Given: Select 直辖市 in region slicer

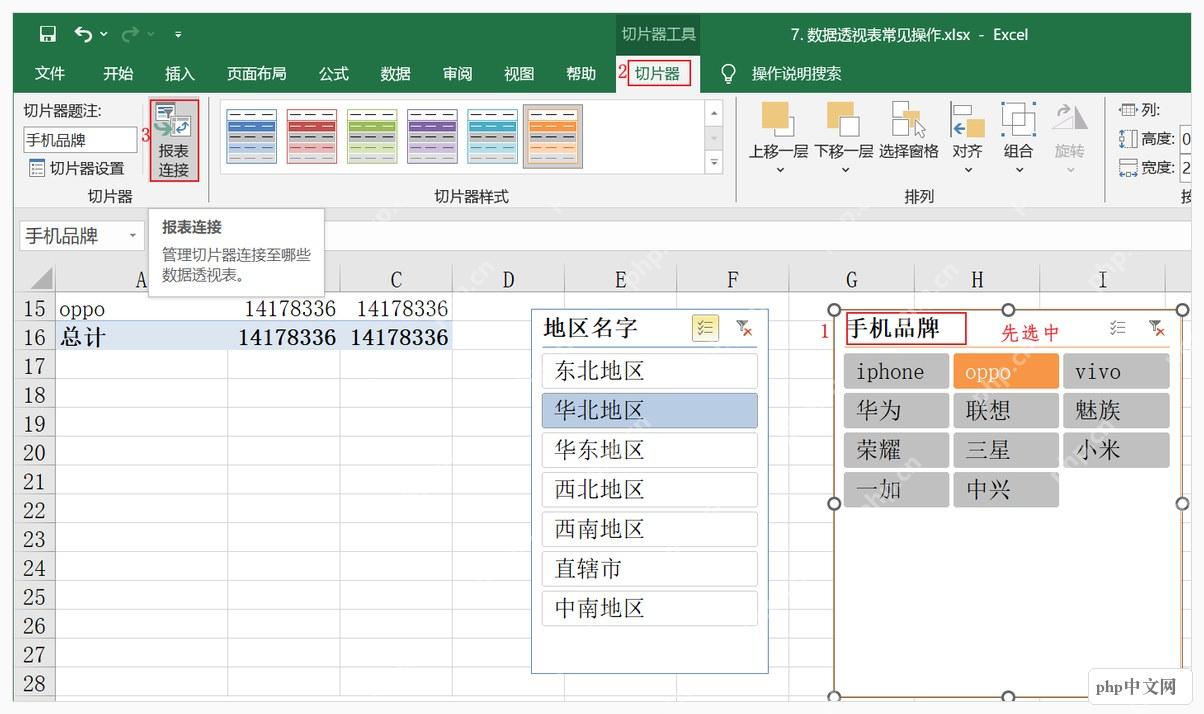Looking at the screenshot, I should (650, 568).
